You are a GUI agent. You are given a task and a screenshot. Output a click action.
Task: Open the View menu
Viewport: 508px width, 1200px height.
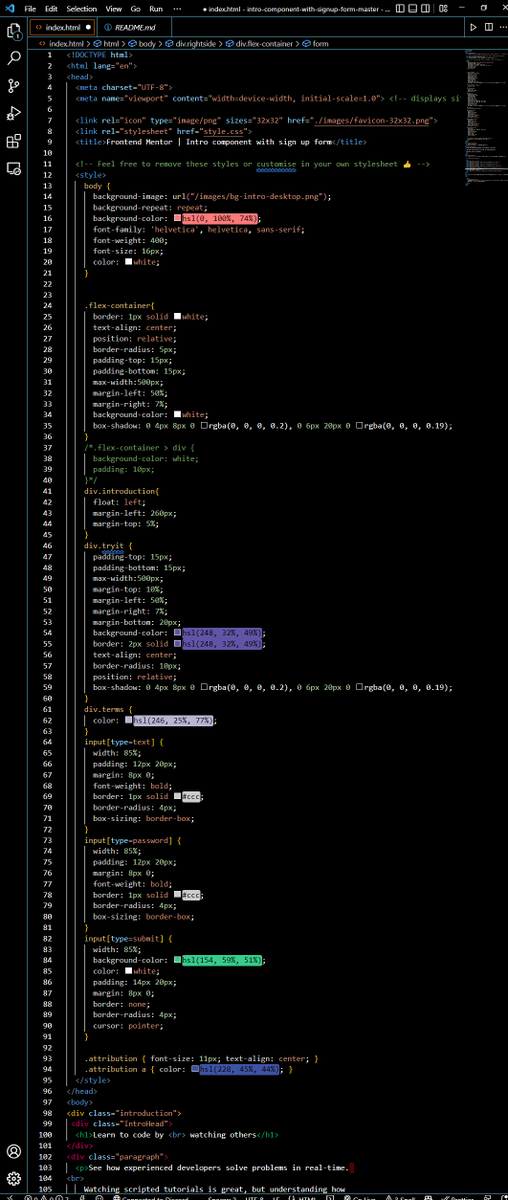tap(113, 8)
